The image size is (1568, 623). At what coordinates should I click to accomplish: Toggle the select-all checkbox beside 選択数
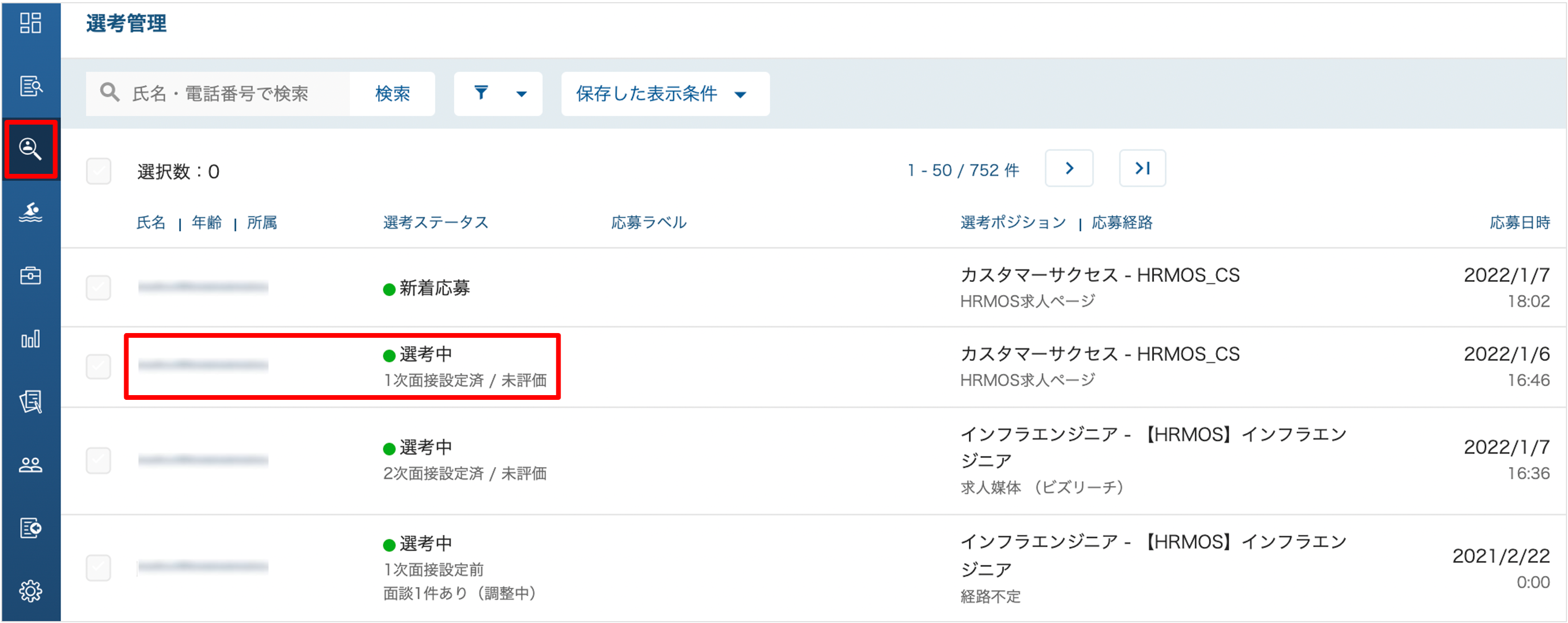coord(98,172)
